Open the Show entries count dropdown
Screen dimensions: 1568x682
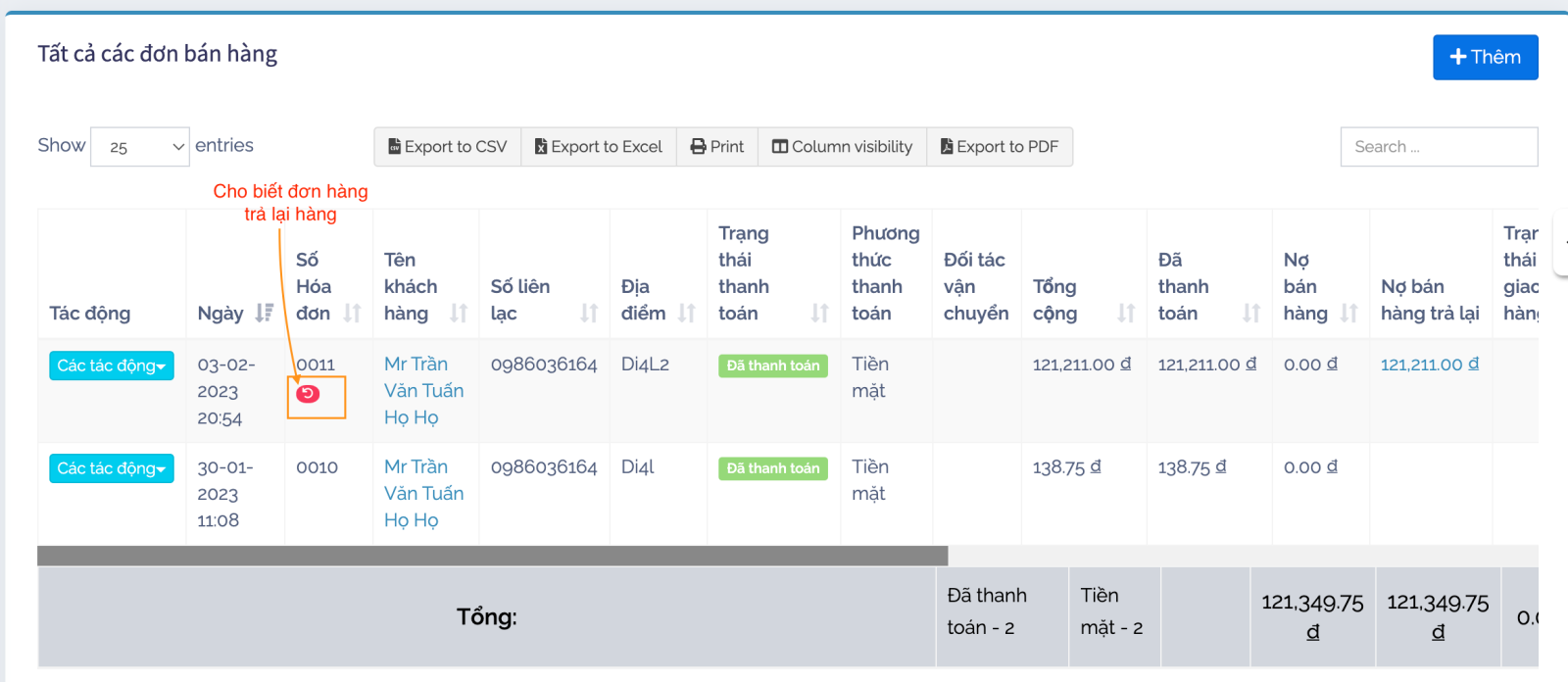(140, 147)
